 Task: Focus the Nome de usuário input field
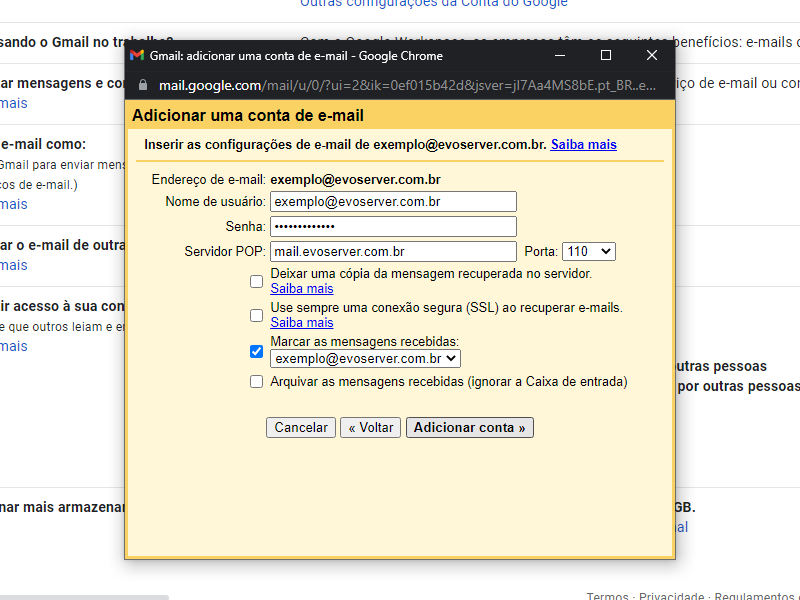click(393, 202)
